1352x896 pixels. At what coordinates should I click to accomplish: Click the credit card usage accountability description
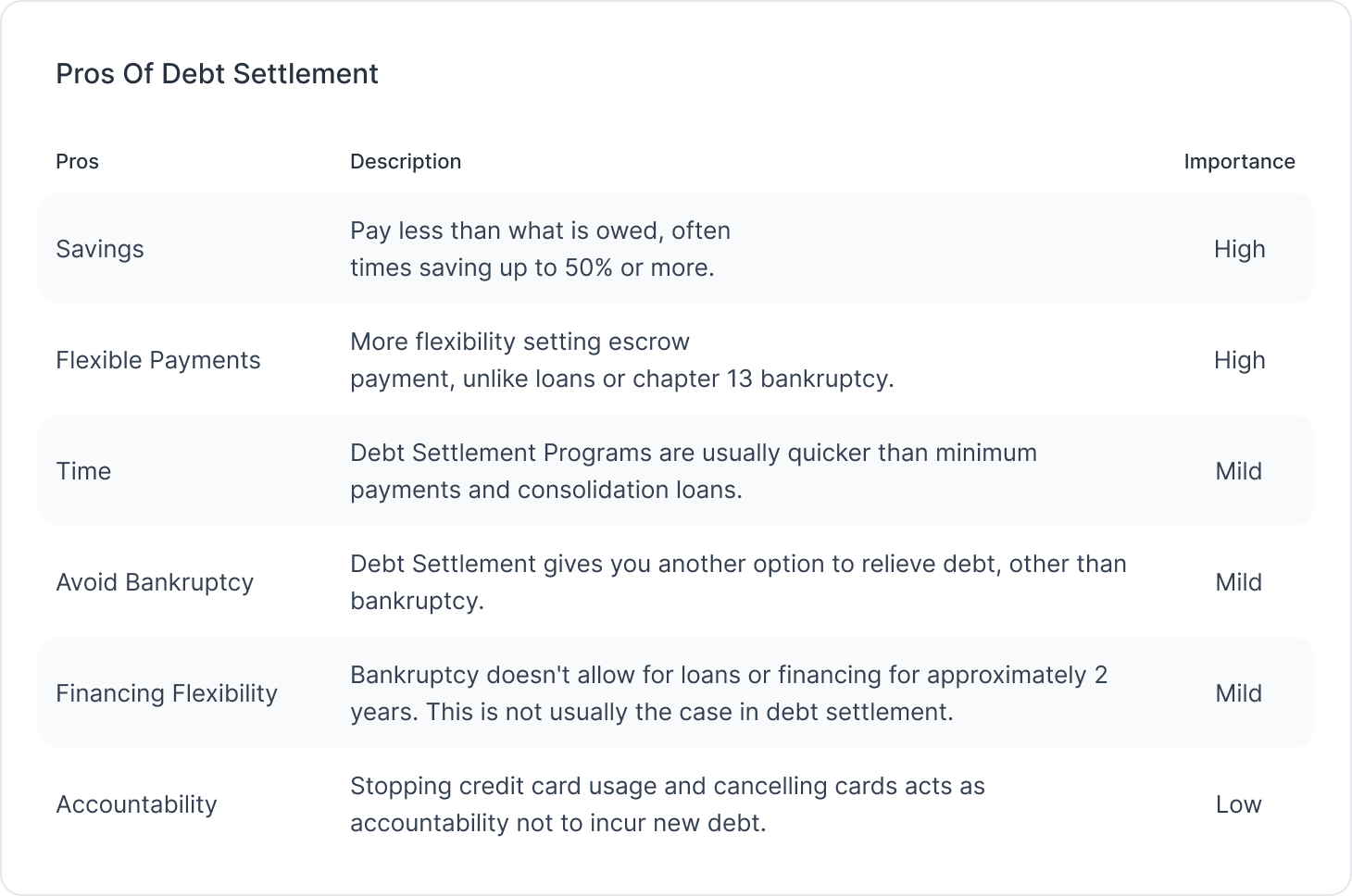[667, 804]
